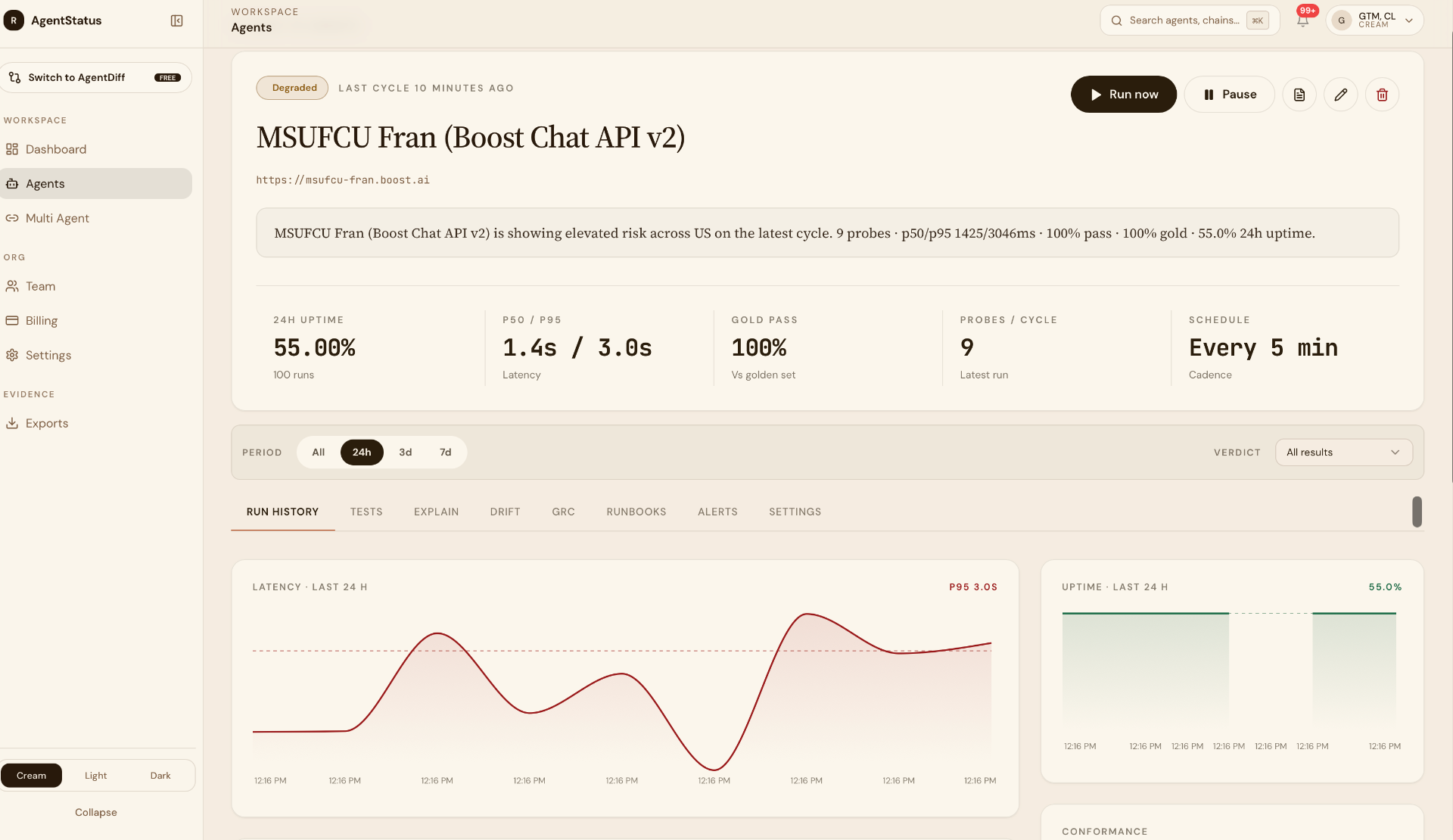This screenshot has height=840, width=1453.
Task: Switch to Tests tab
Action: click(x=366, y=512)
